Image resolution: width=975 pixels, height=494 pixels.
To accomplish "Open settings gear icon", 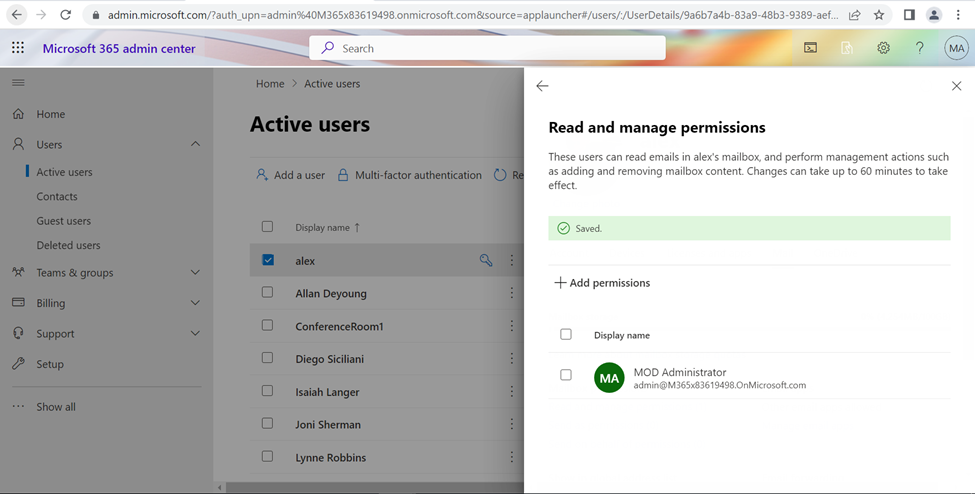I will pos(883,48).
